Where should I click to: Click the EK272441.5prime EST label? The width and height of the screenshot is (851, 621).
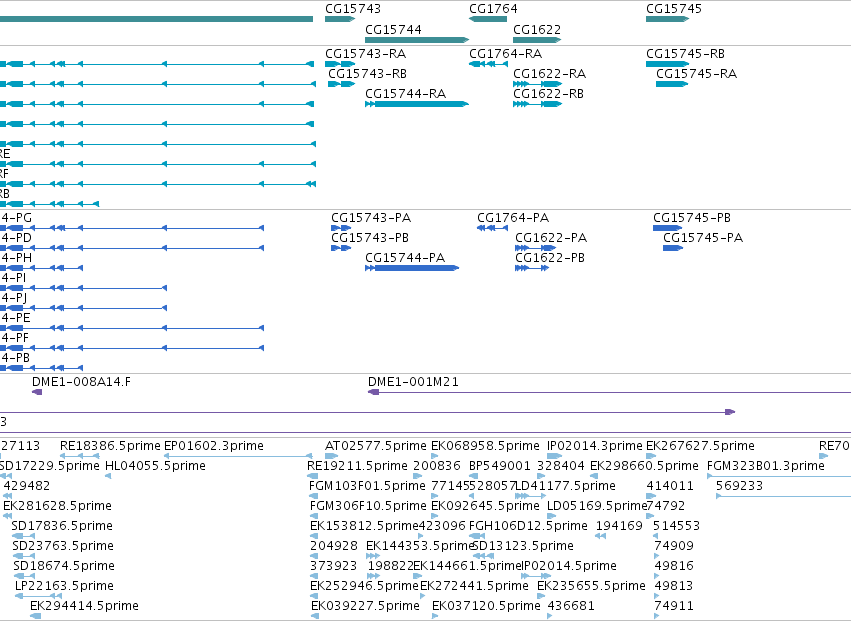474,587
